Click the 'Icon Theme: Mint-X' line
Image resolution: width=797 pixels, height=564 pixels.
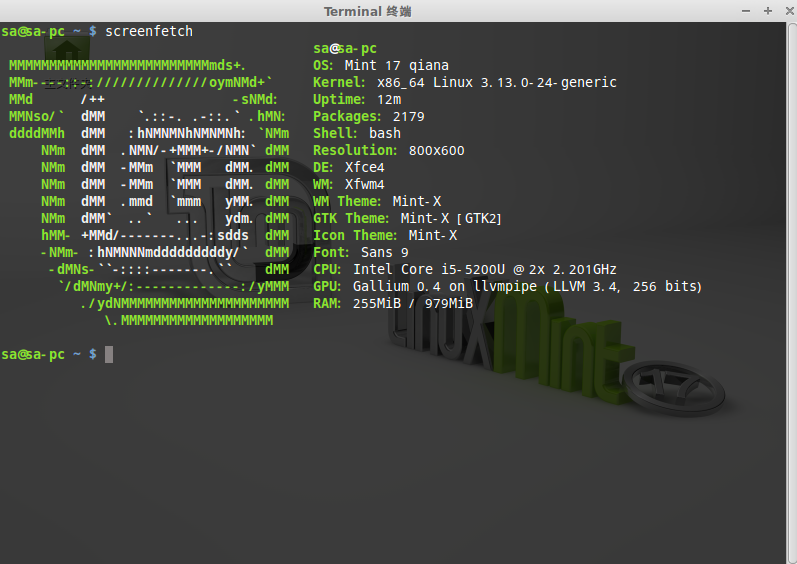click(x=385, y=236)
